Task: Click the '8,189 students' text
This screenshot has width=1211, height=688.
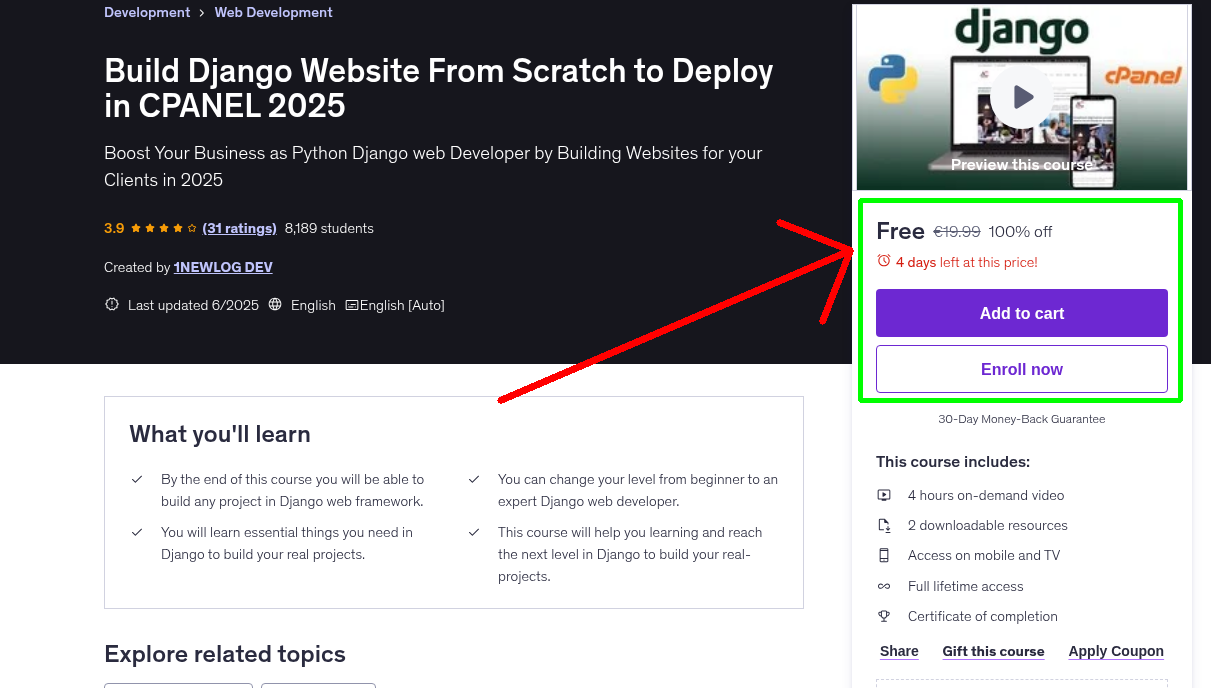Action: (x=329, y=228)
